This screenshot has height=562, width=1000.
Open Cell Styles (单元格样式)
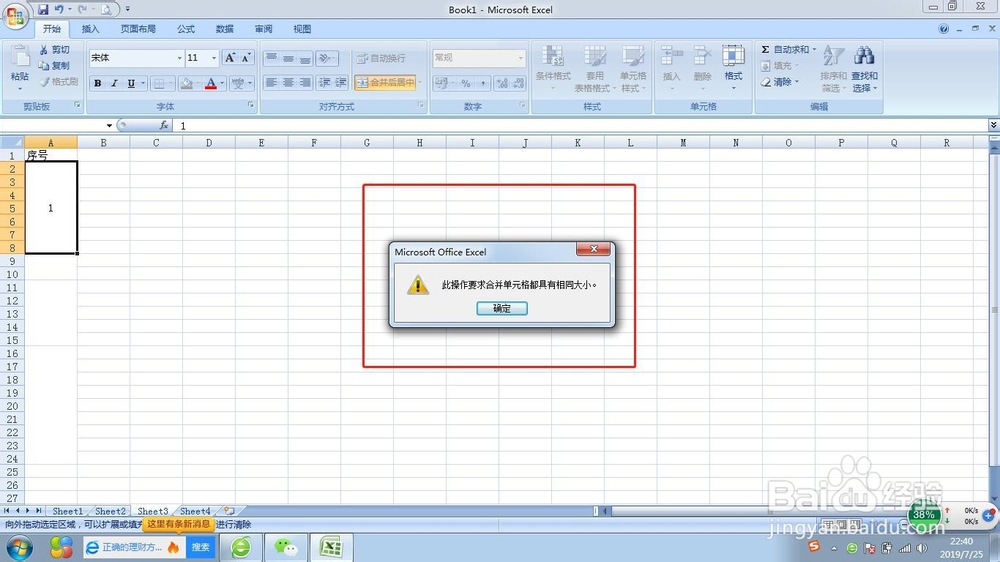click(x=633, y=67)
